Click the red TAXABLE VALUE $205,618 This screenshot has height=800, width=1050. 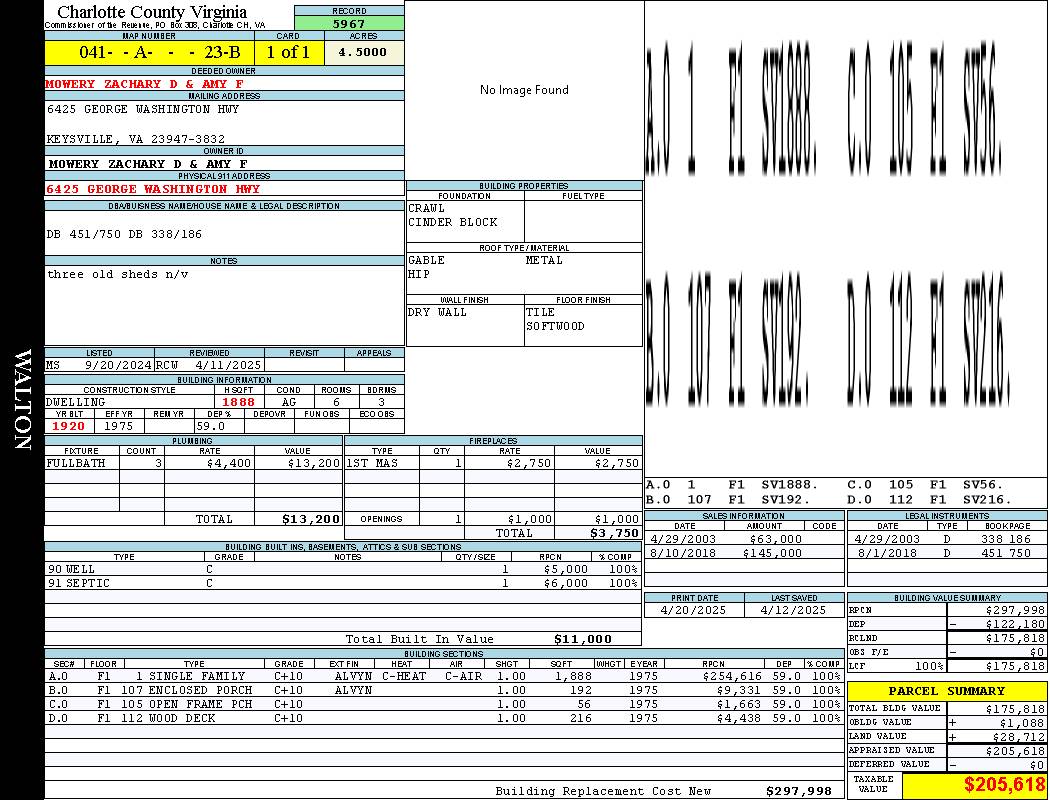point(1004,784)
